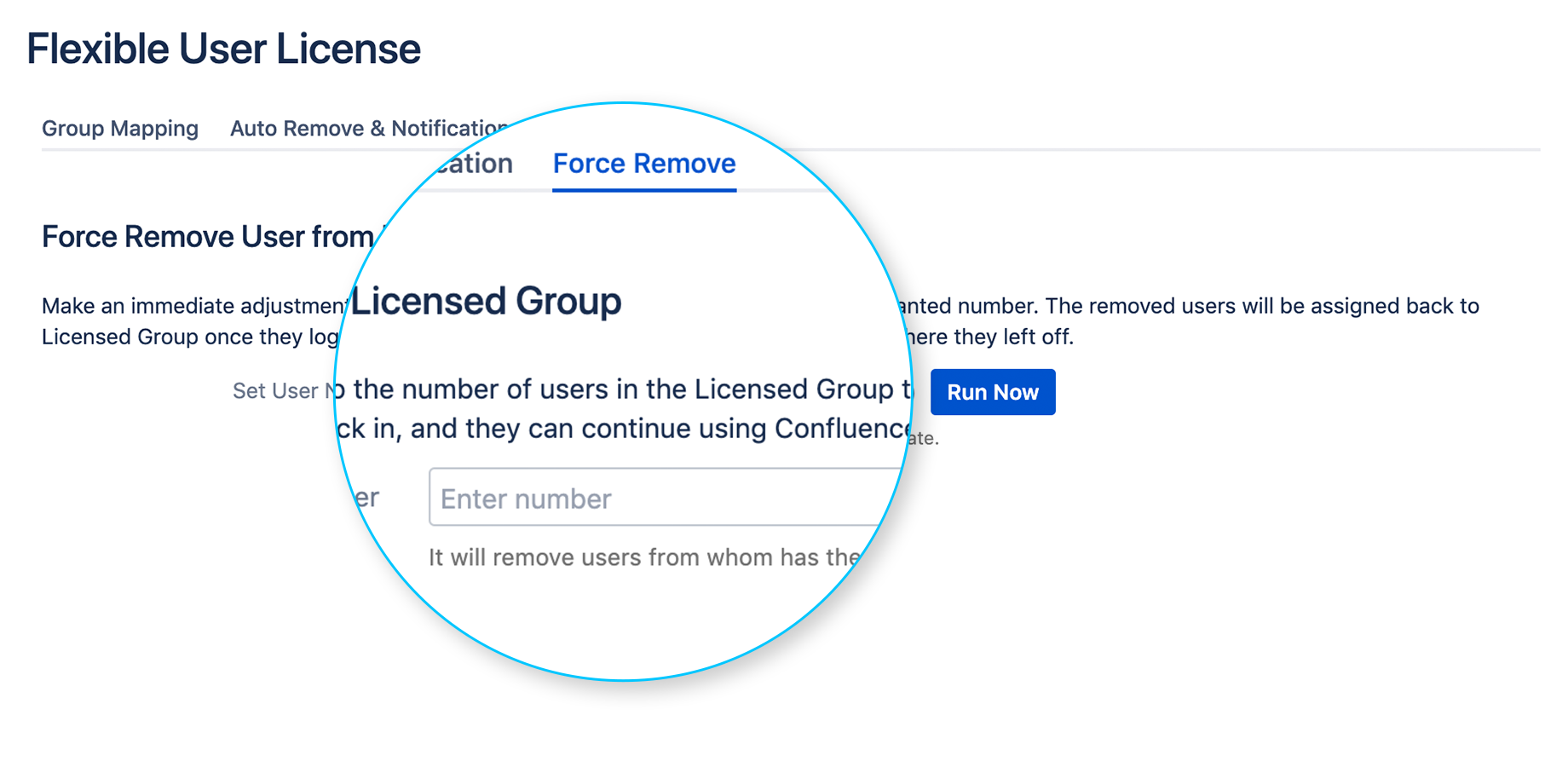
Task: Click the enlarged Licensed Group heading
Action: 487,301
